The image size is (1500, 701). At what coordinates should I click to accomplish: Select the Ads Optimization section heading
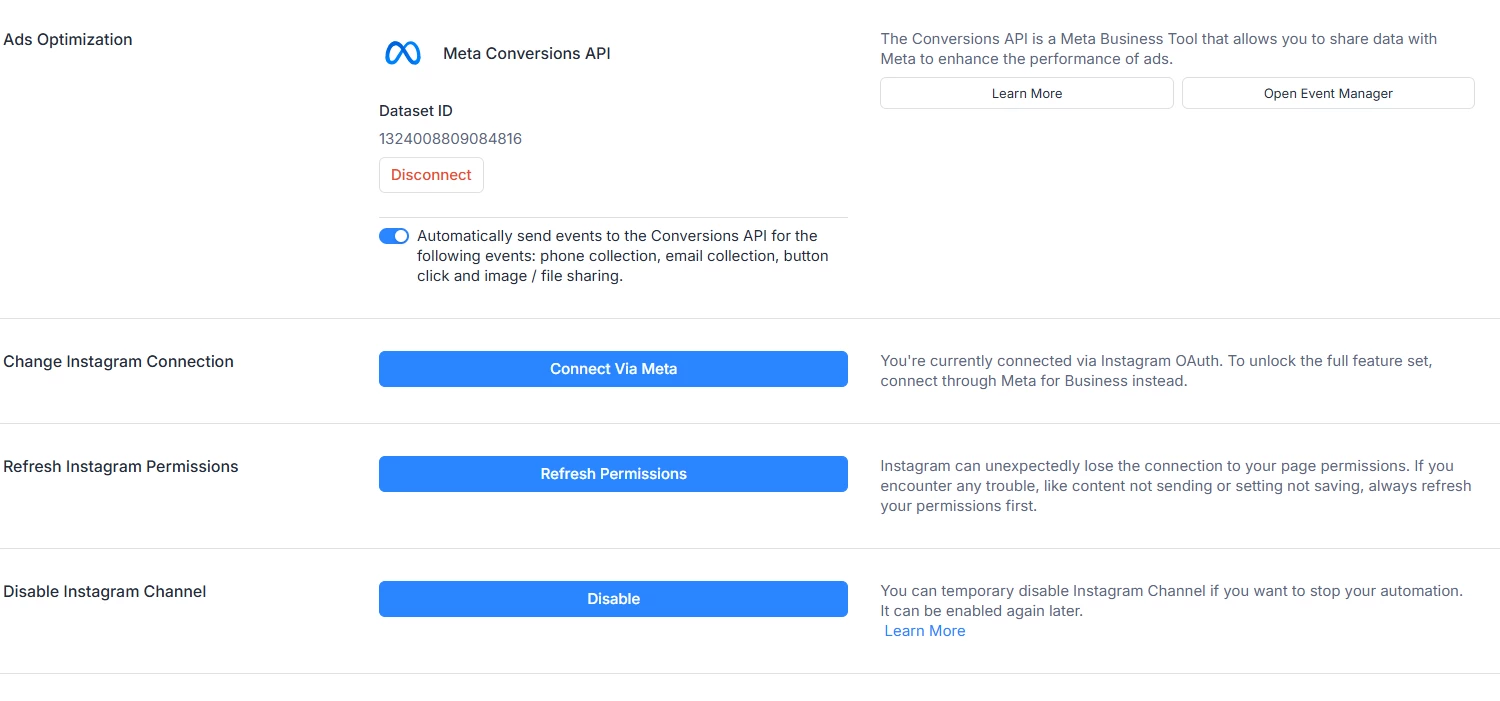tap(68, 40)
